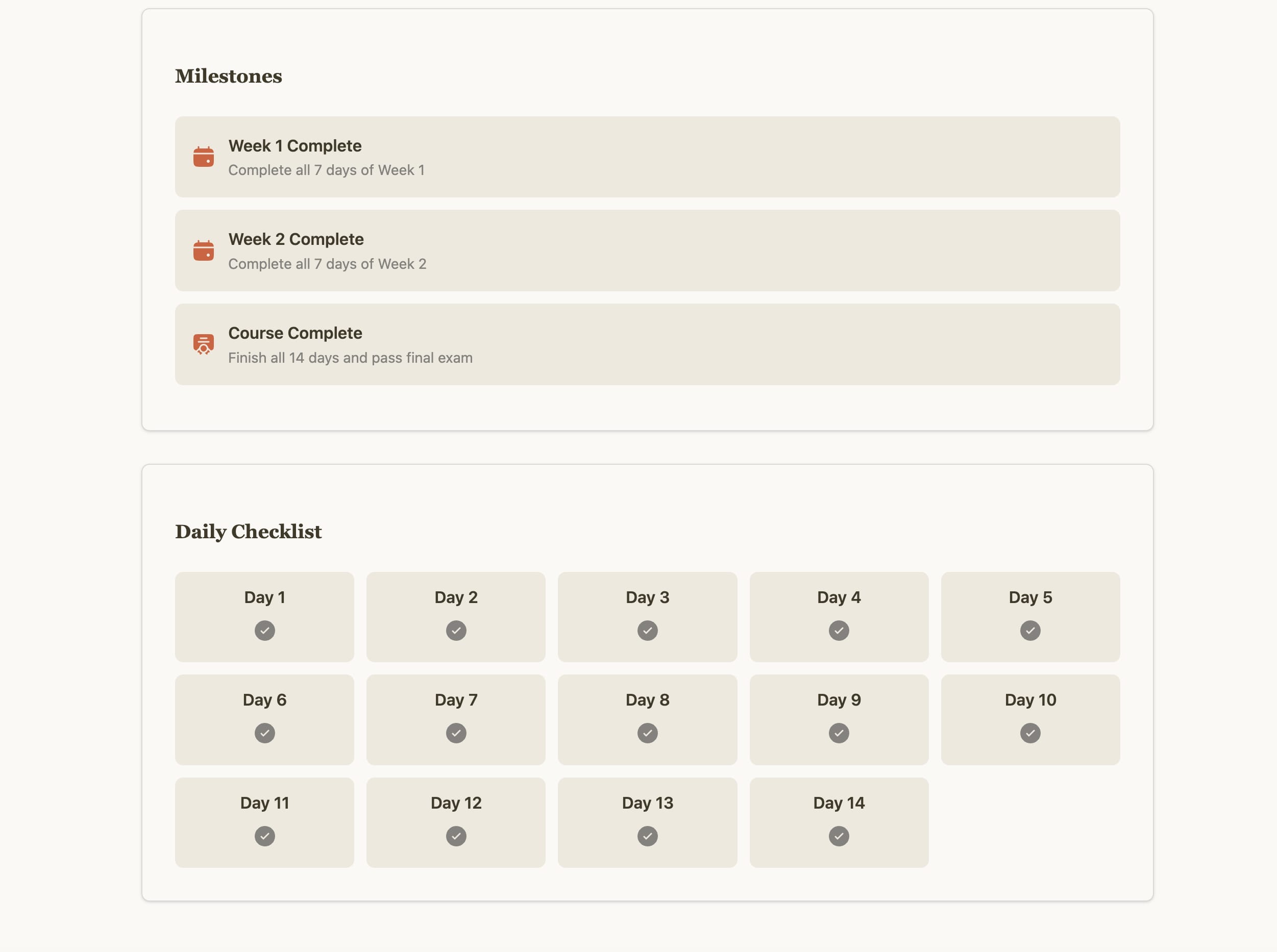Toggle the Day 10 checkmark
This screenshot has height=952, width=1277.
pos(1030,733)
